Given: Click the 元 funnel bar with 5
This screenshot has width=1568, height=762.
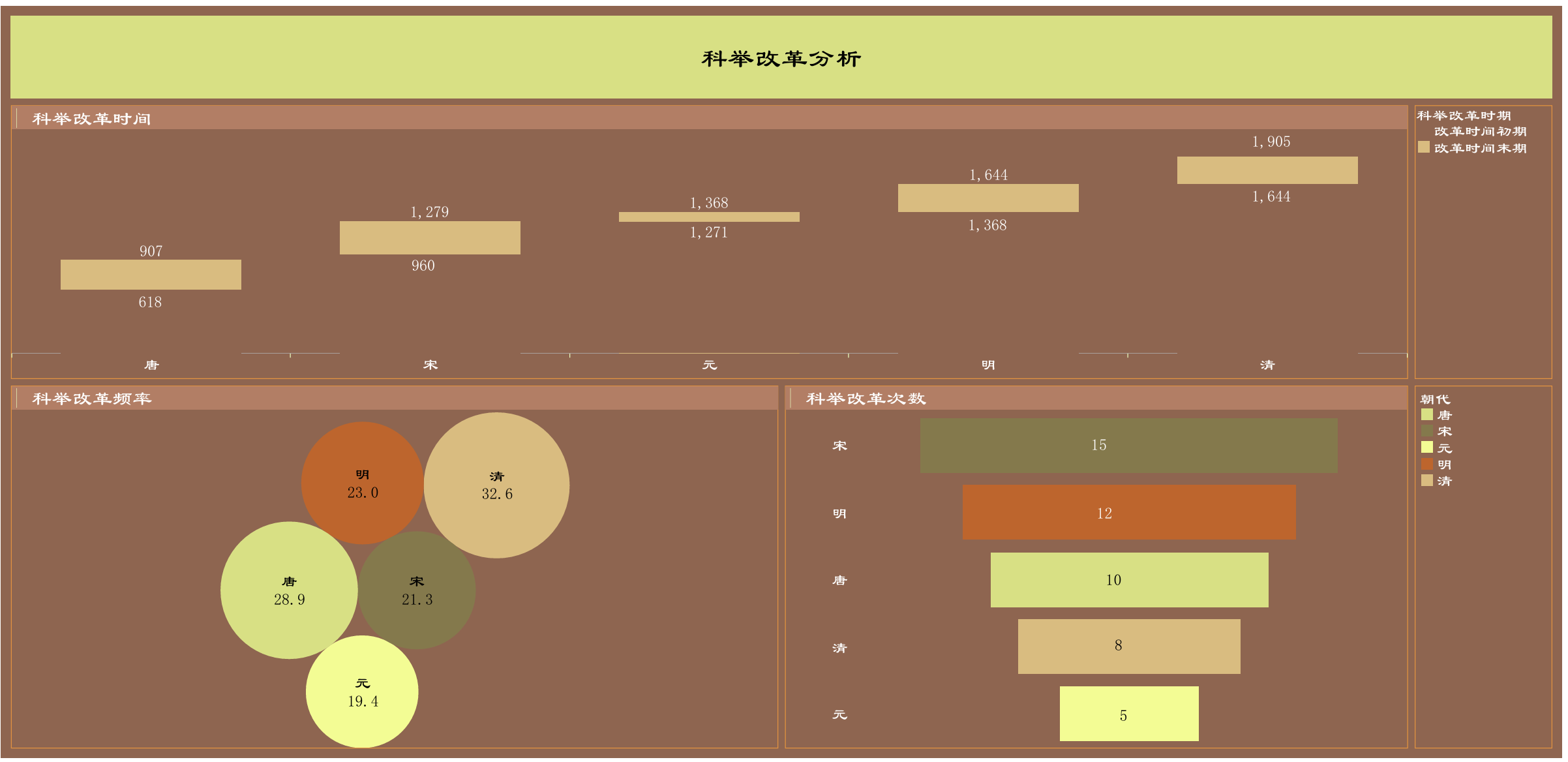Looking at the screenshot, I should click(1128, 713).
